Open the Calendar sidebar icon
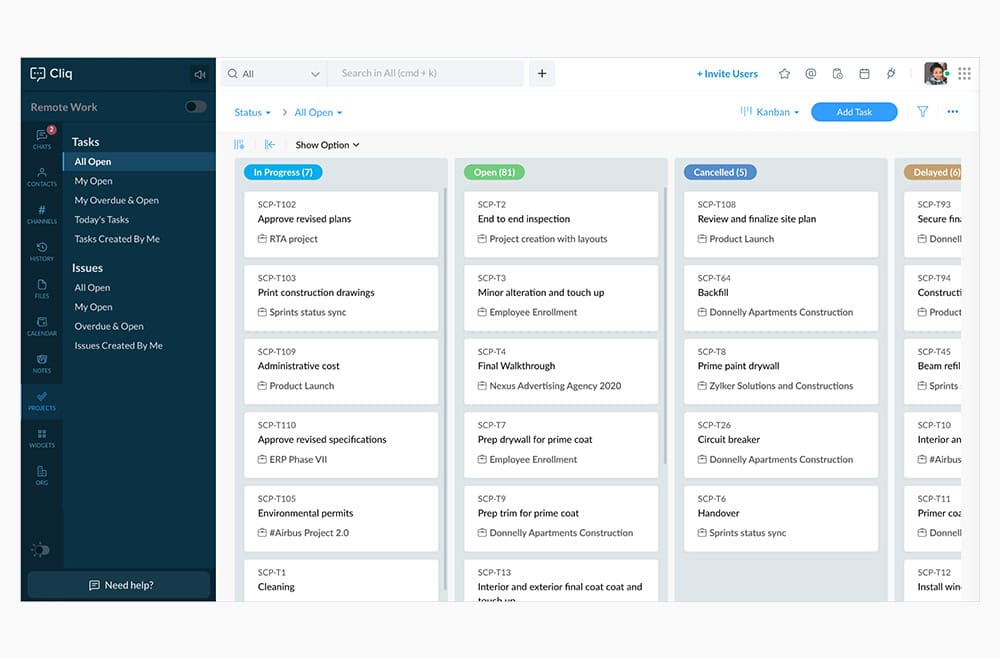Viewport: 1000px width, 658px height. pyautogui.click(x=42, y=326)
